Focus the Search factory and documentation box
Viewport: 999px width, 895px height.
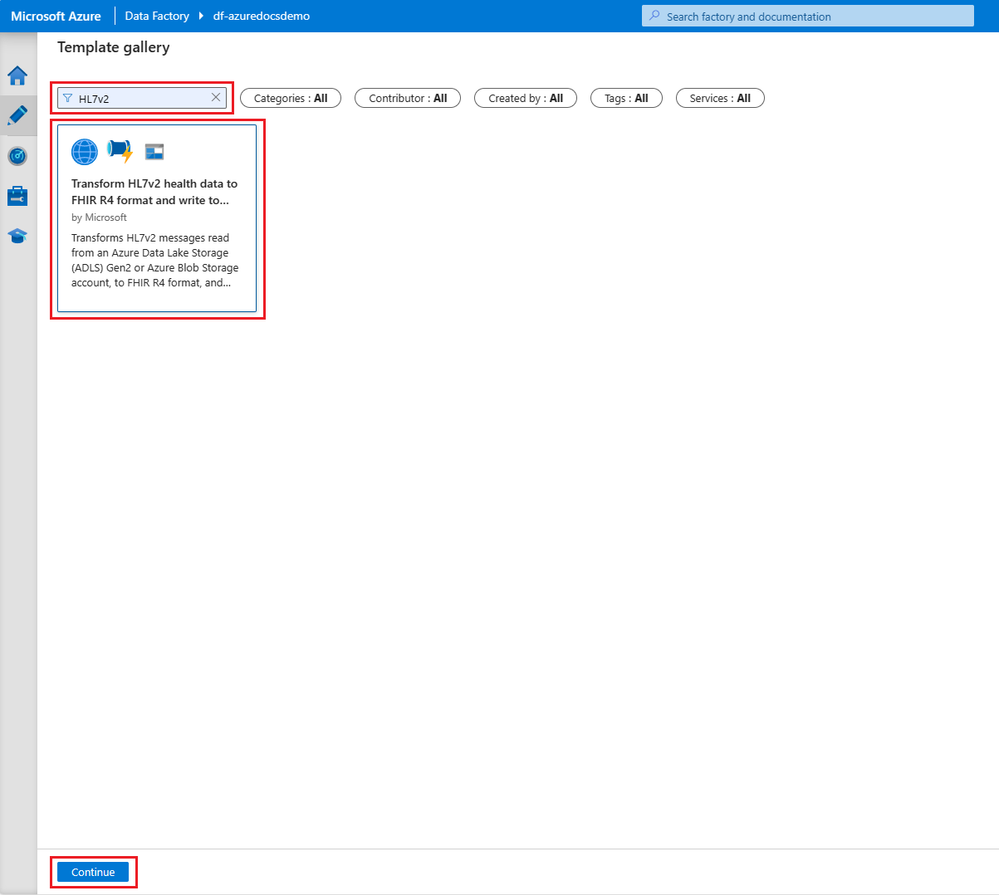[808, 16]
